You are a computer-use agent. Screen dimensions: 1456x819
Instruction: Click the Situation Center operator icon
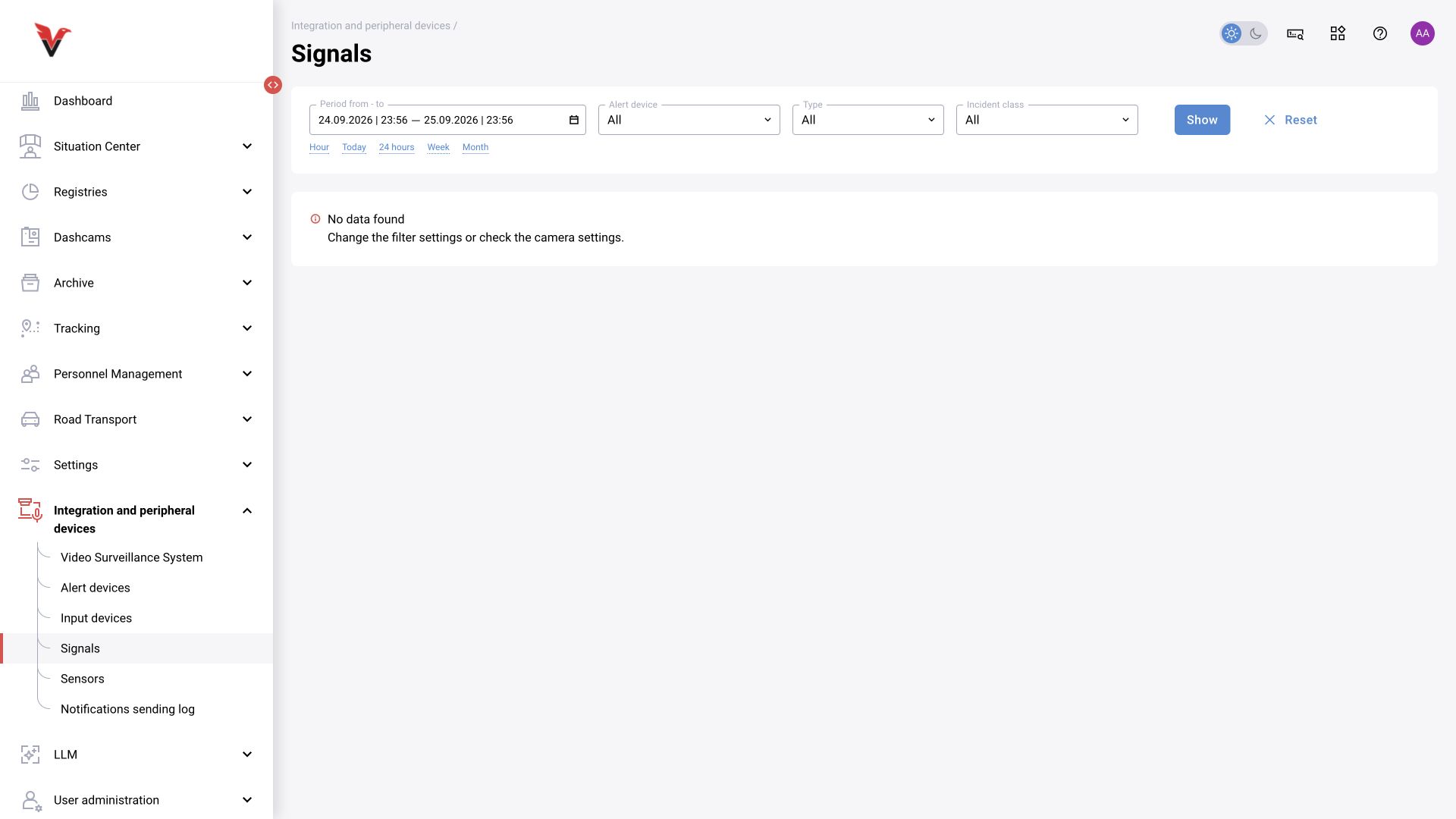point(30,146)
